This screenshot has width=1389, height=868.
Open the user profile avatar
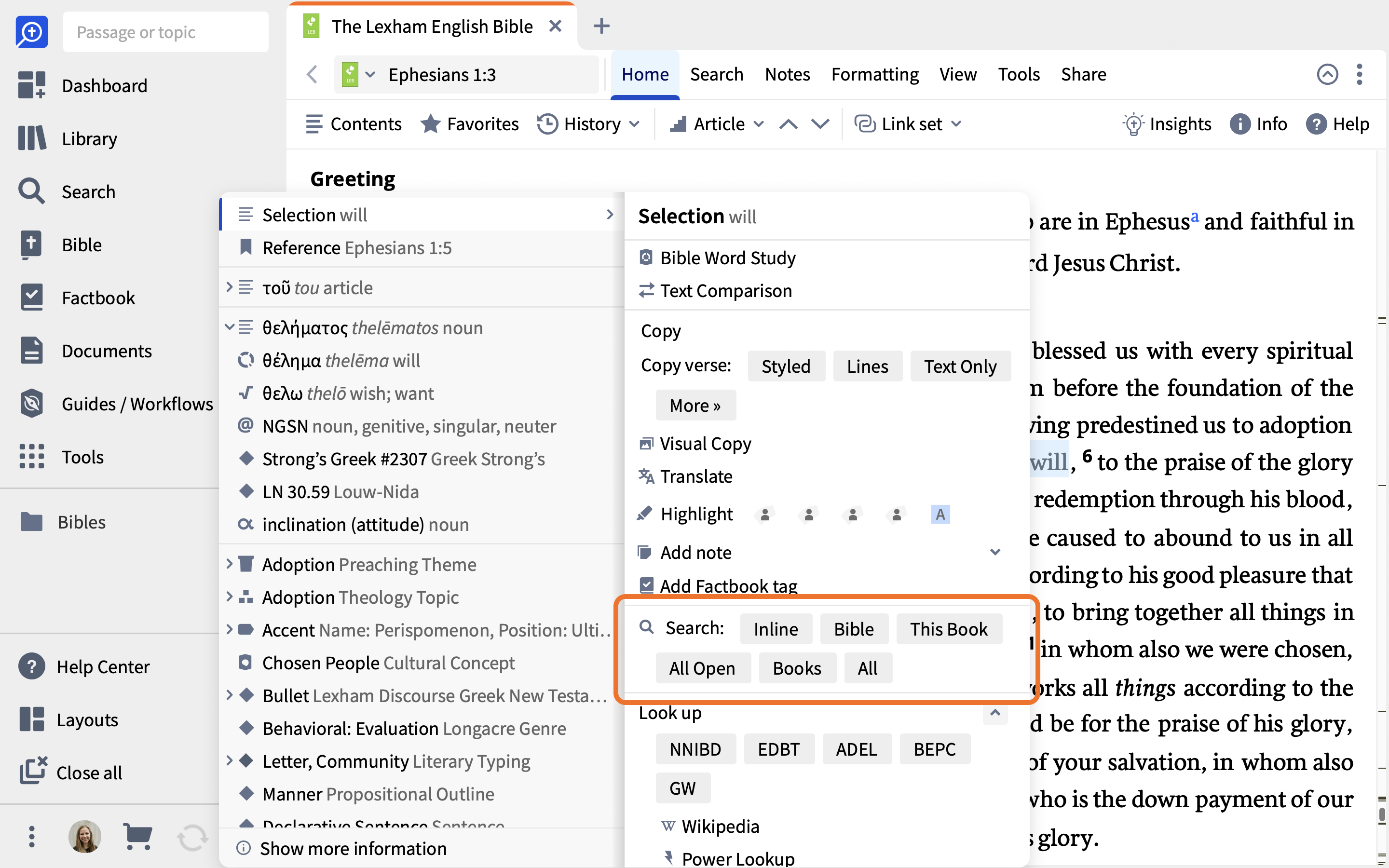pos(85,837)
